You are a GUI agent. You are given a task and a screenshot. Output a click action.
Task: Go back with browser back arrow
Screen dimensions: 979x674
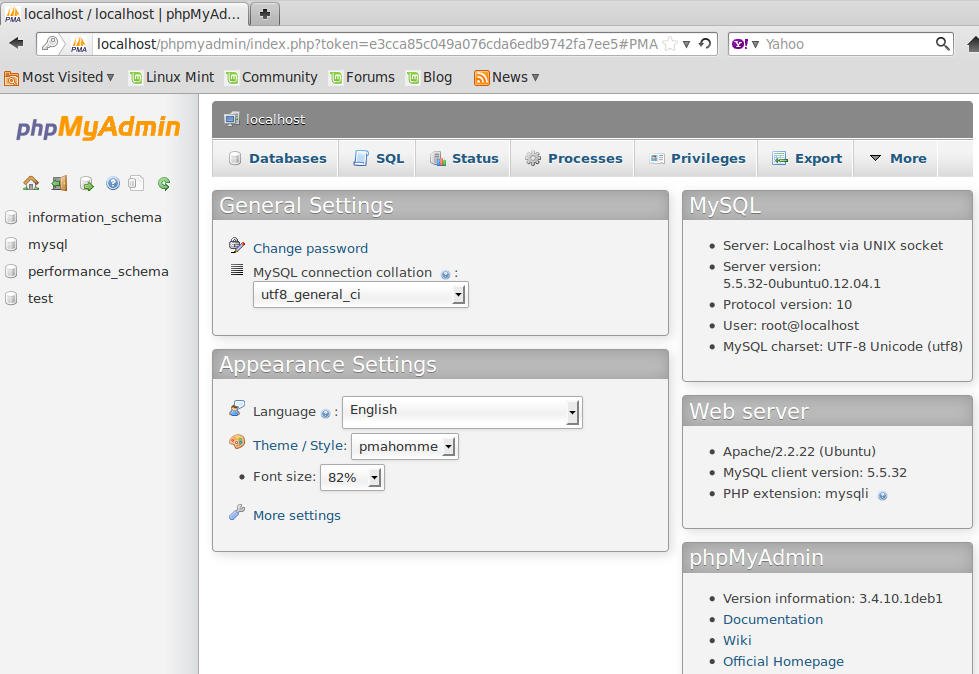[16, 43]
